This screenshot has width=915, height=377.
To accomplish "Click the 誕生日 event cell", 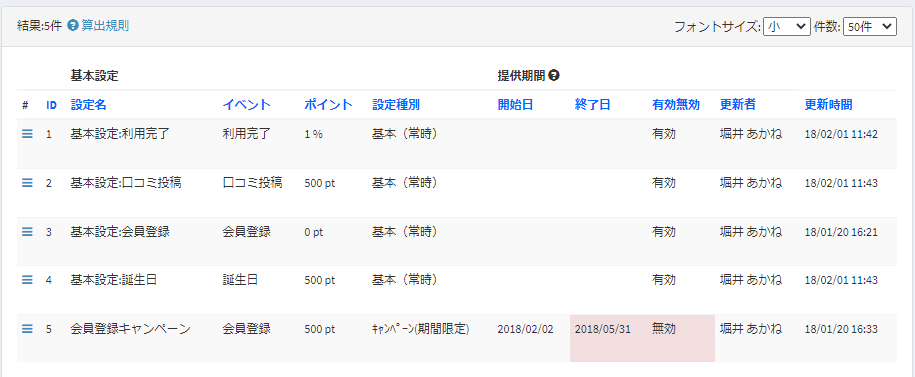I will (240, 280).
